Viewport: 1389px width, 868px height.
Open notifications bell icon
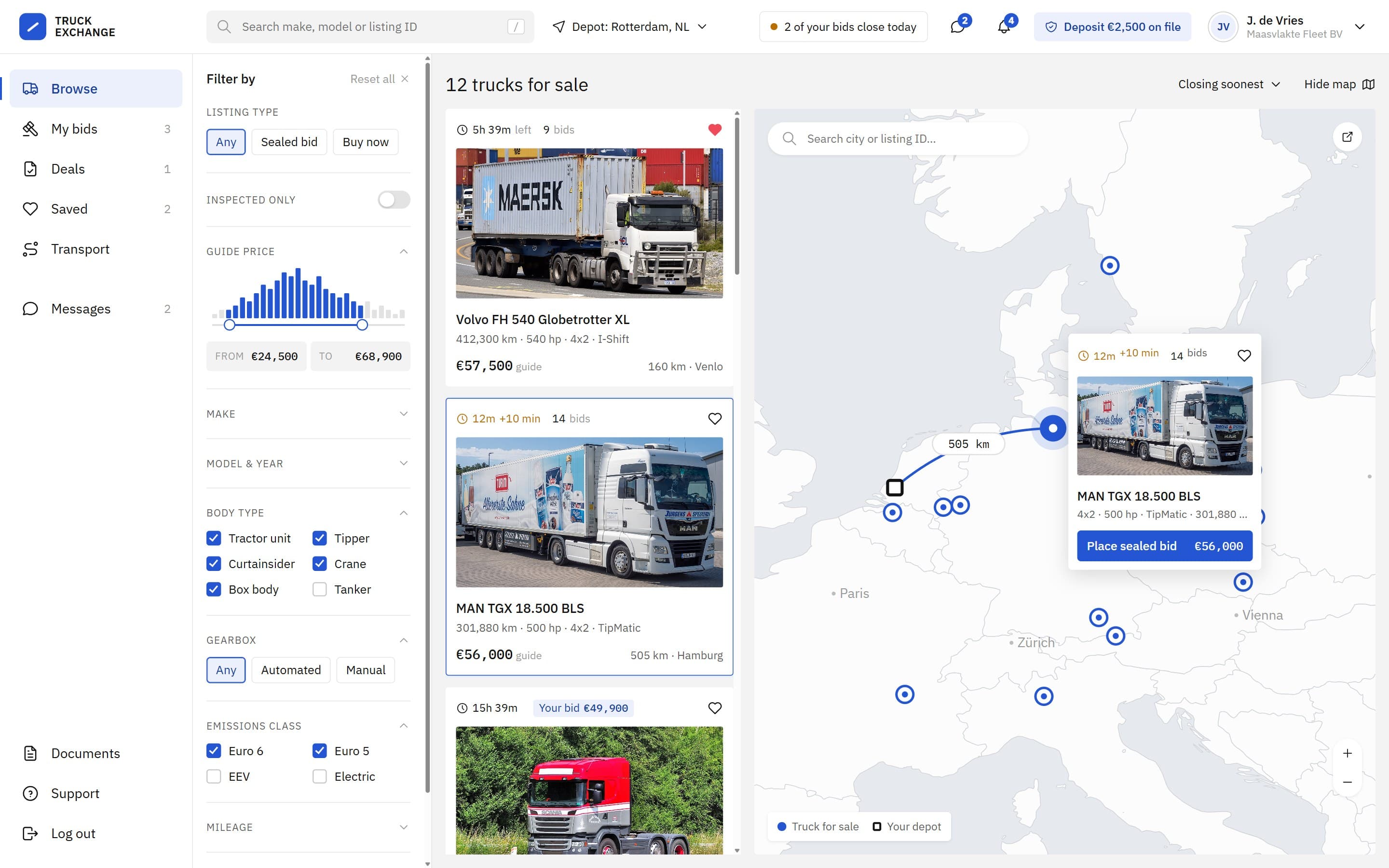1004,27
